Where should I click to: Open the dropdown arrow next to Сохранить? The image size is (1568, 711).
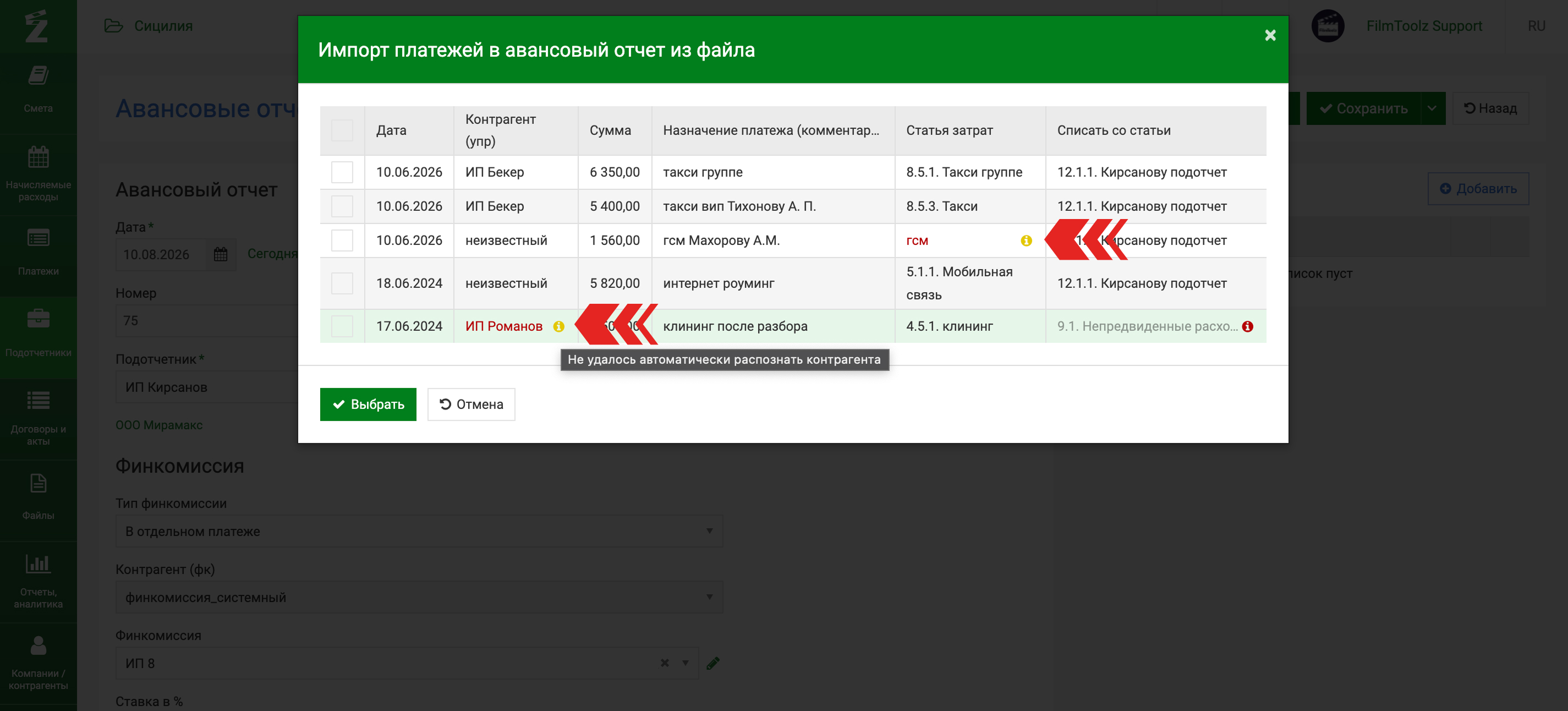[1432, 108]
